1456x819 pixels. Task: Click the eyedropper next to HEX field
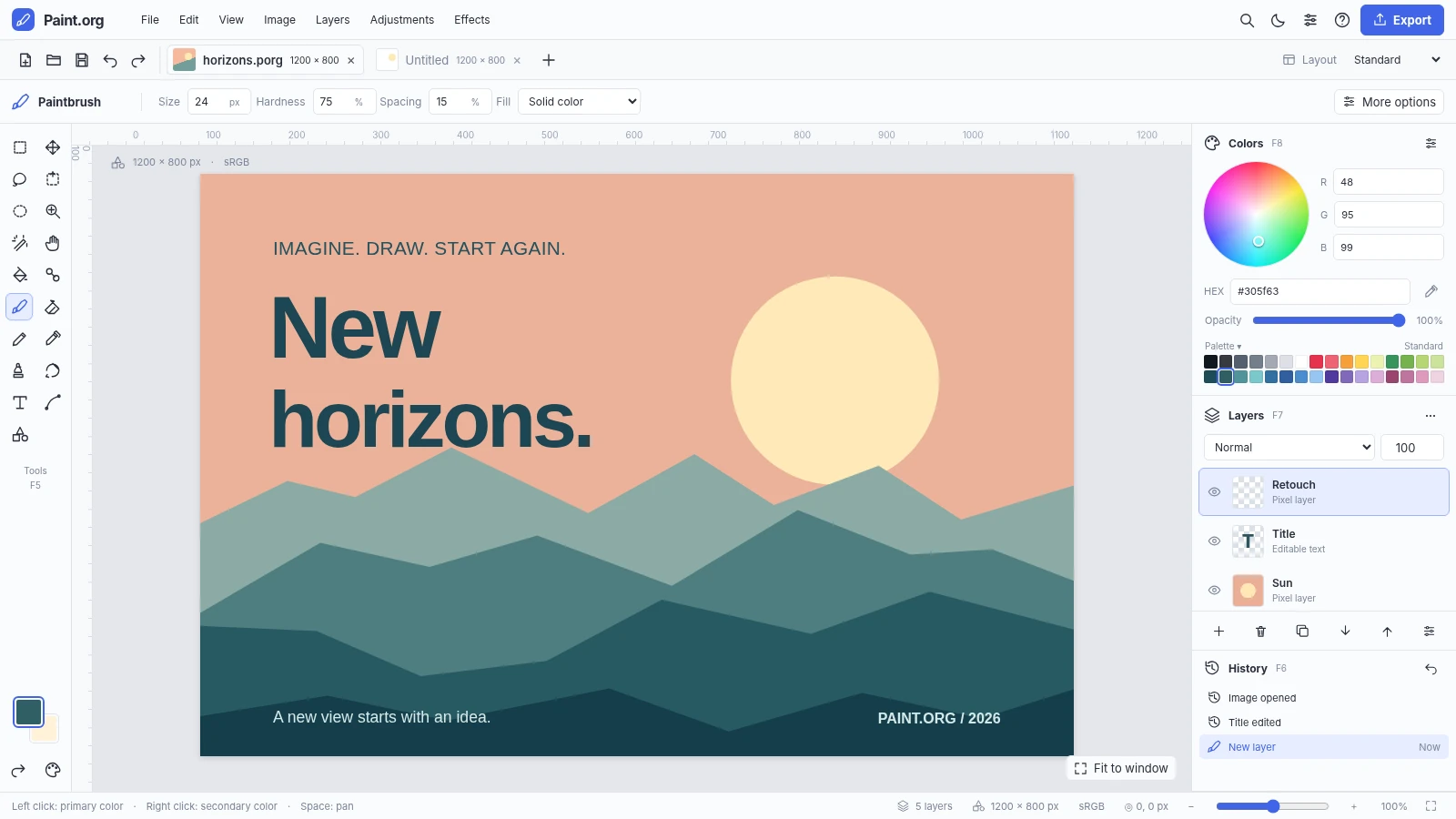point(1431,291)
